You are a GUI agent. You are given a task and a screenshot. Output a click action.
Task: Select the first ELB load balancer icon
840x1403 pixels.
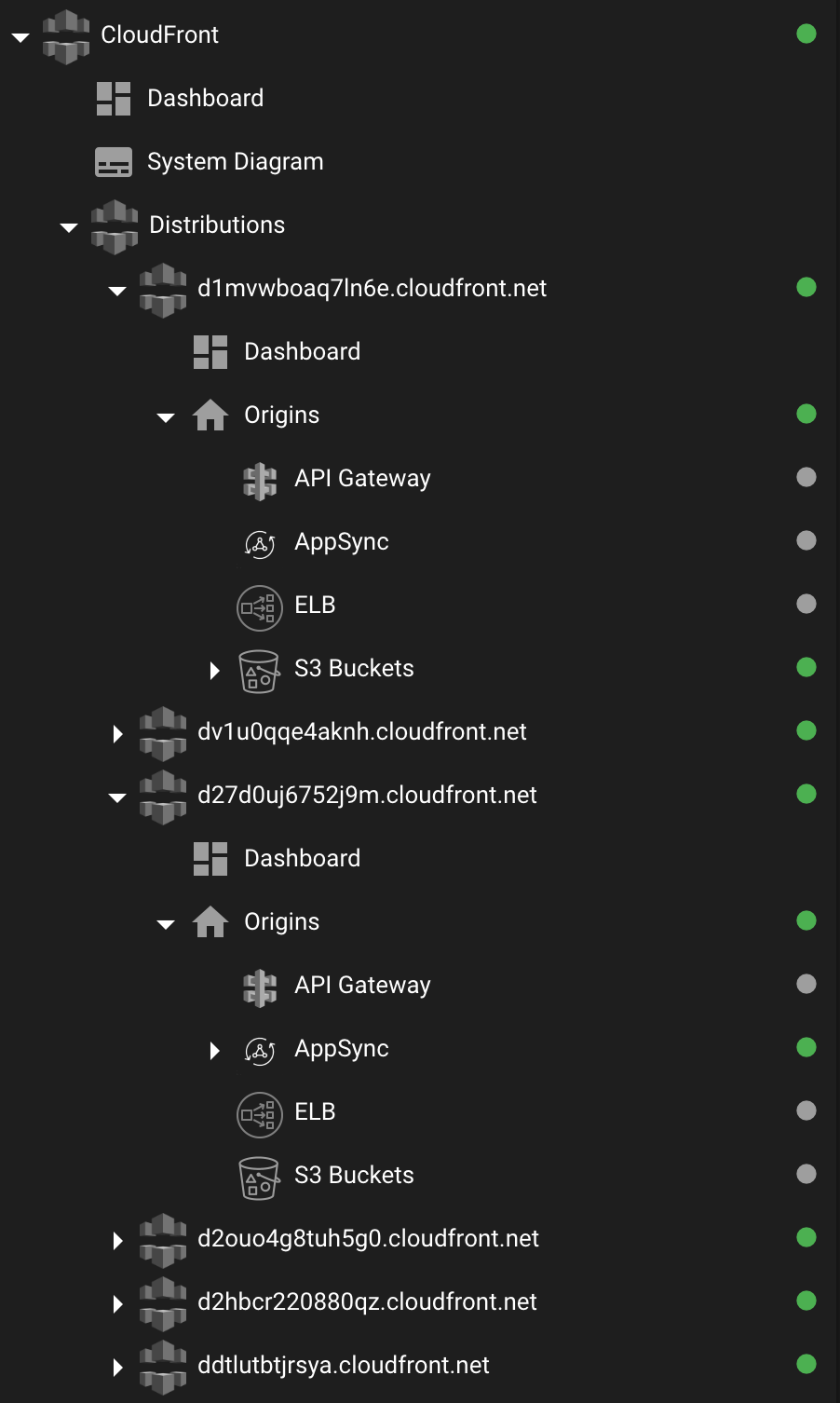[260, 607]
